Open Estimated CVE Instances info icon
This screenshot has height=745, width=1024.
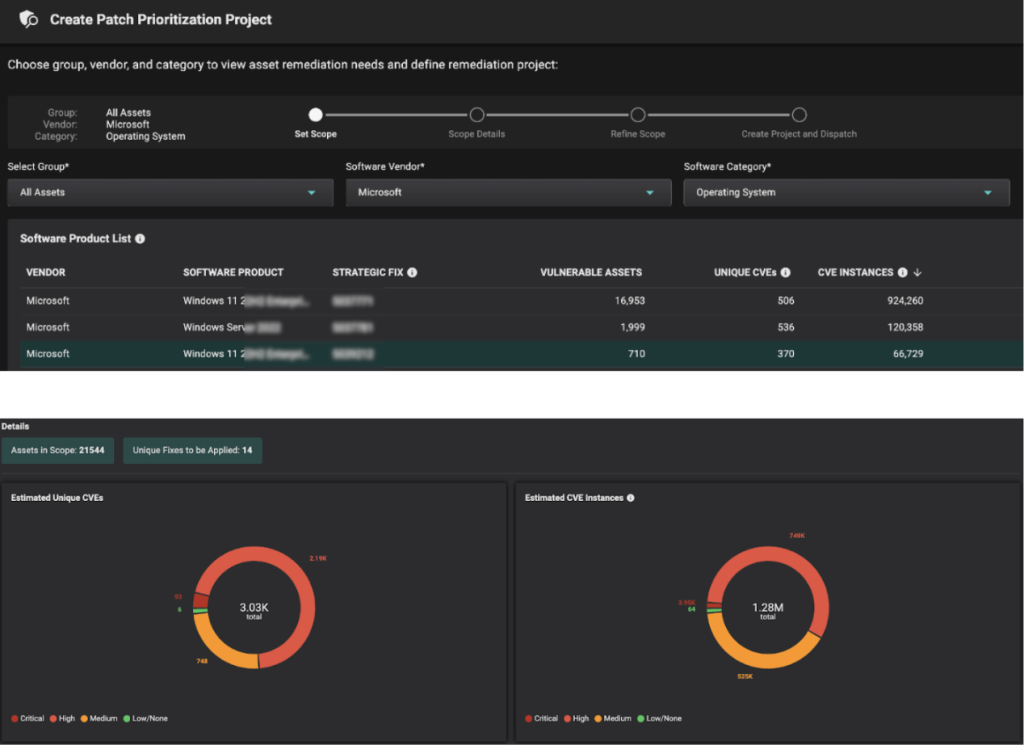click(x=631, y=498)
